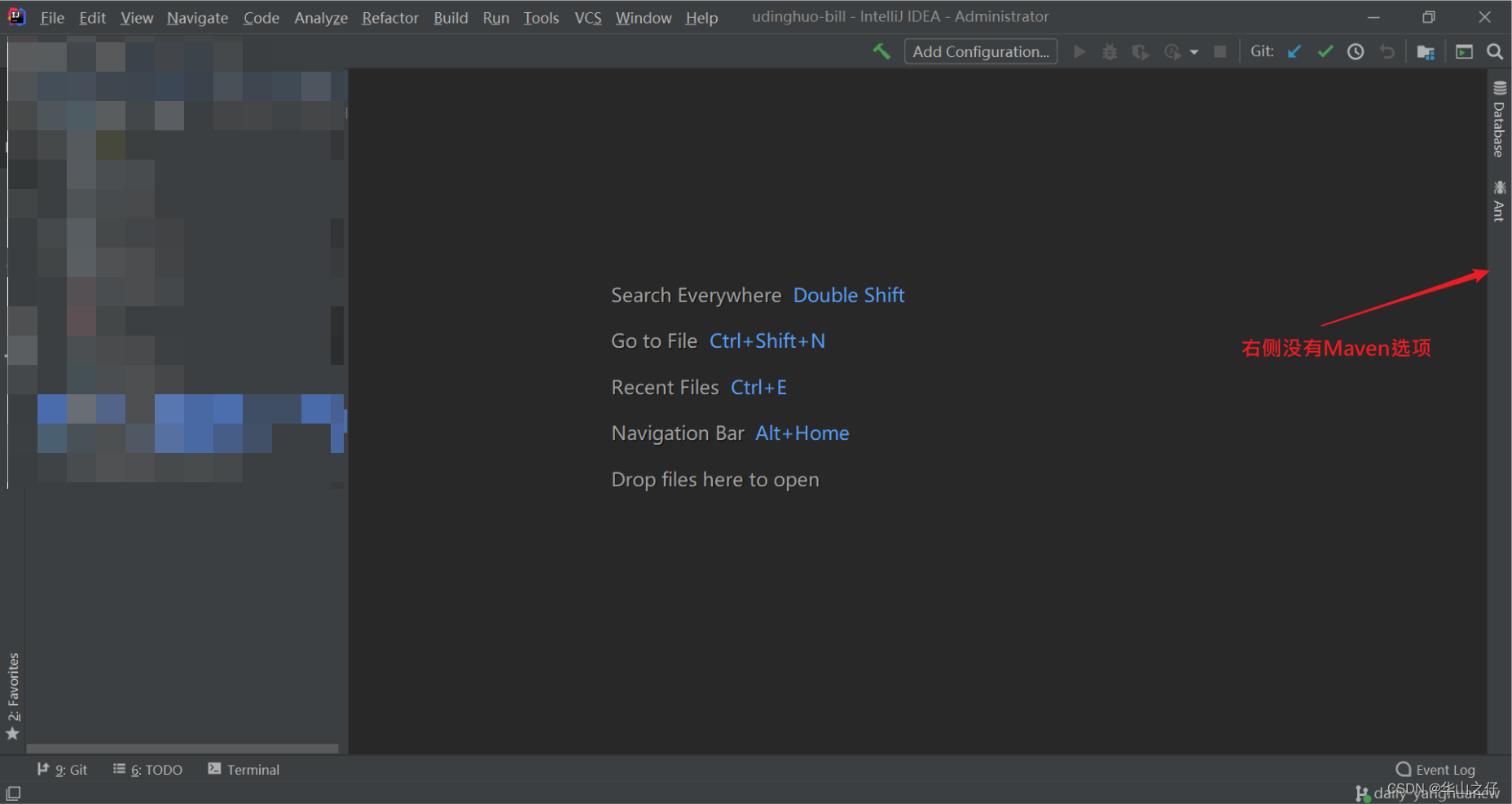The height and width of the screenshot is (804, 1512).
Task: Open the 6: TODO tool window
Action: click(x=148, y=770)
